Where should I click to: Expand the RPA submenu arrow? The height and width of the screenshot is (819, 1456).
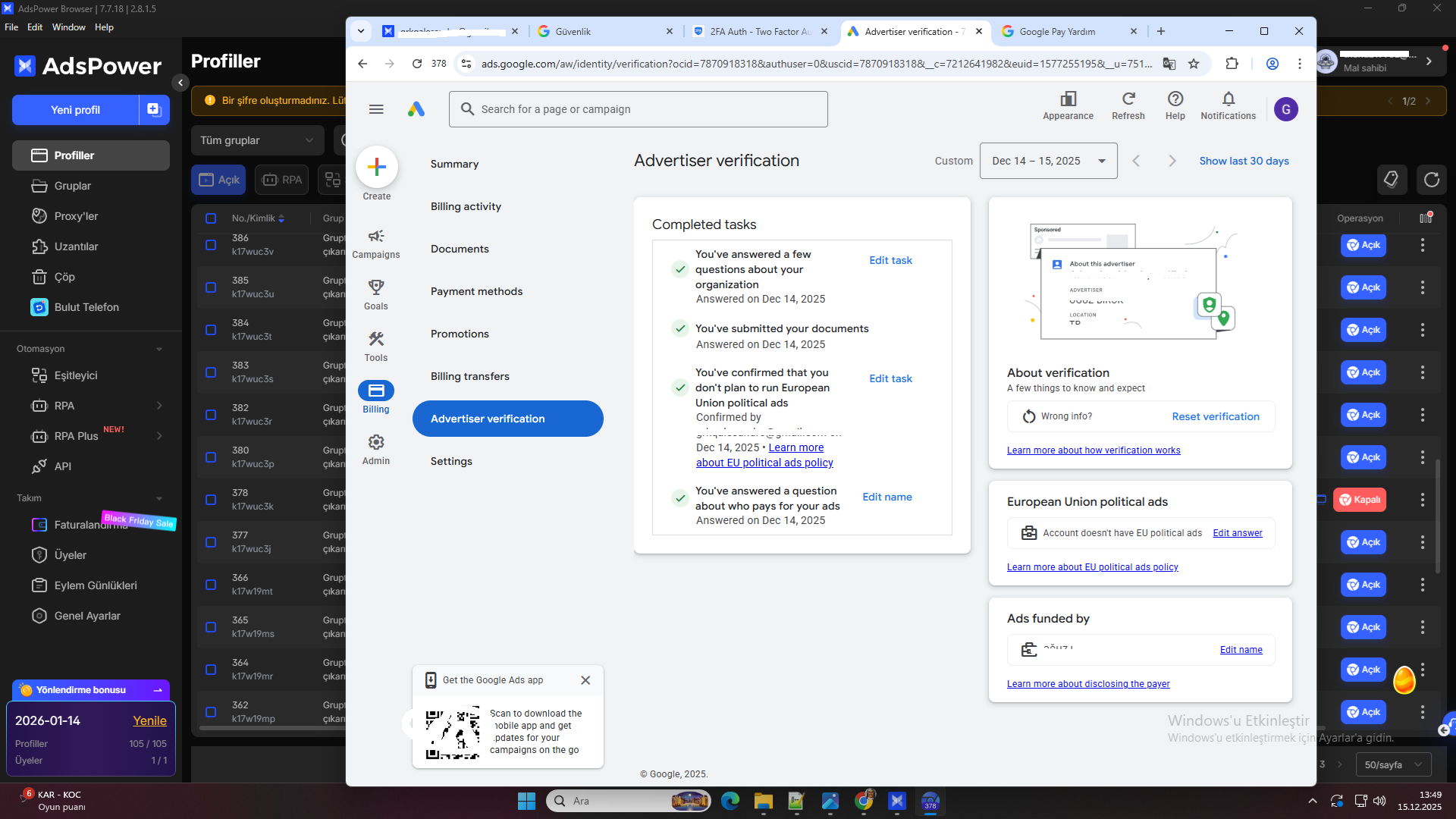pyautogui.click(x=159, y=406)
